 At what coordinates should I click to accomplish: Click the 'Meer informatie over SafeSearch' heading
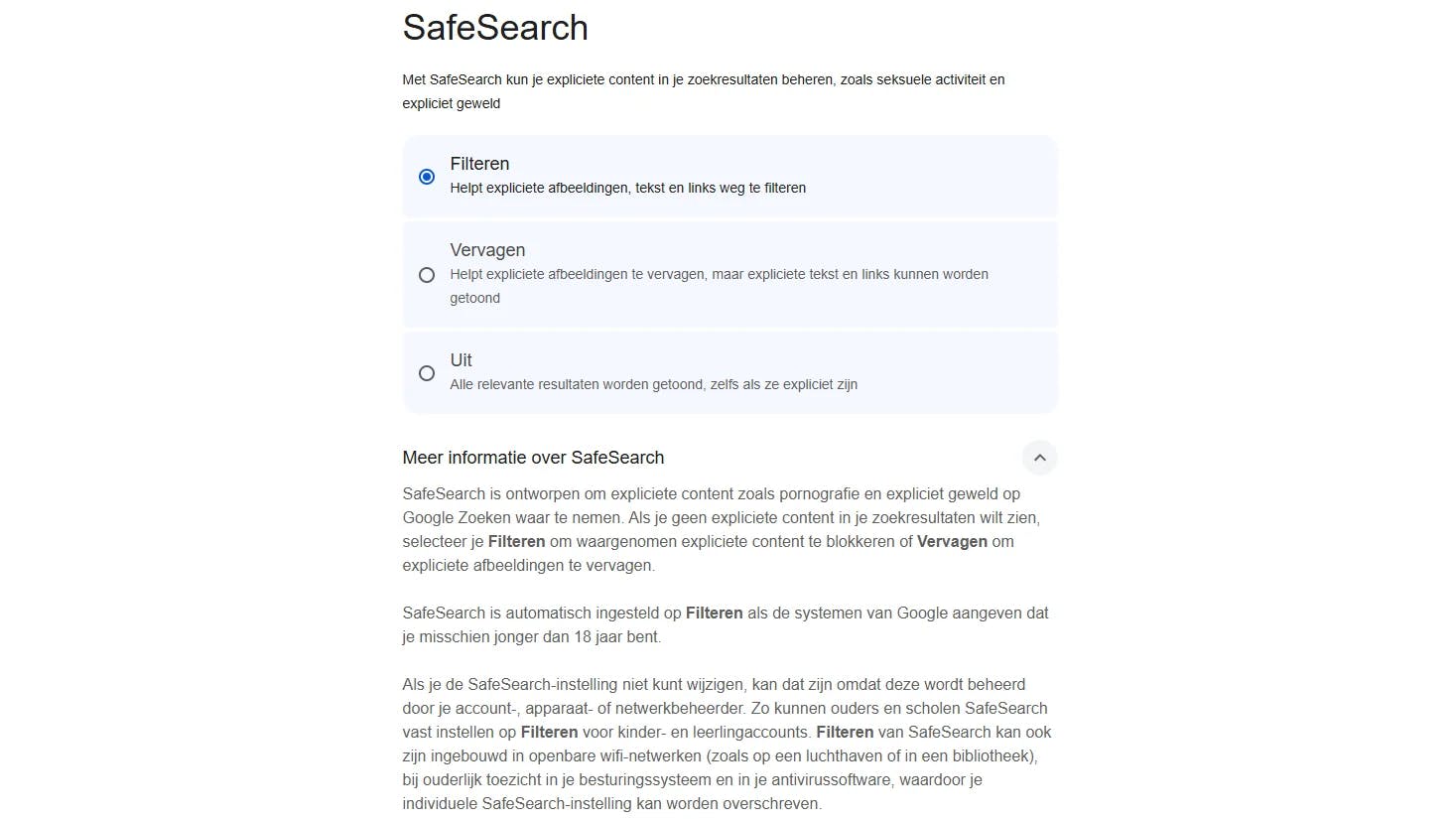tap(533, 458)
